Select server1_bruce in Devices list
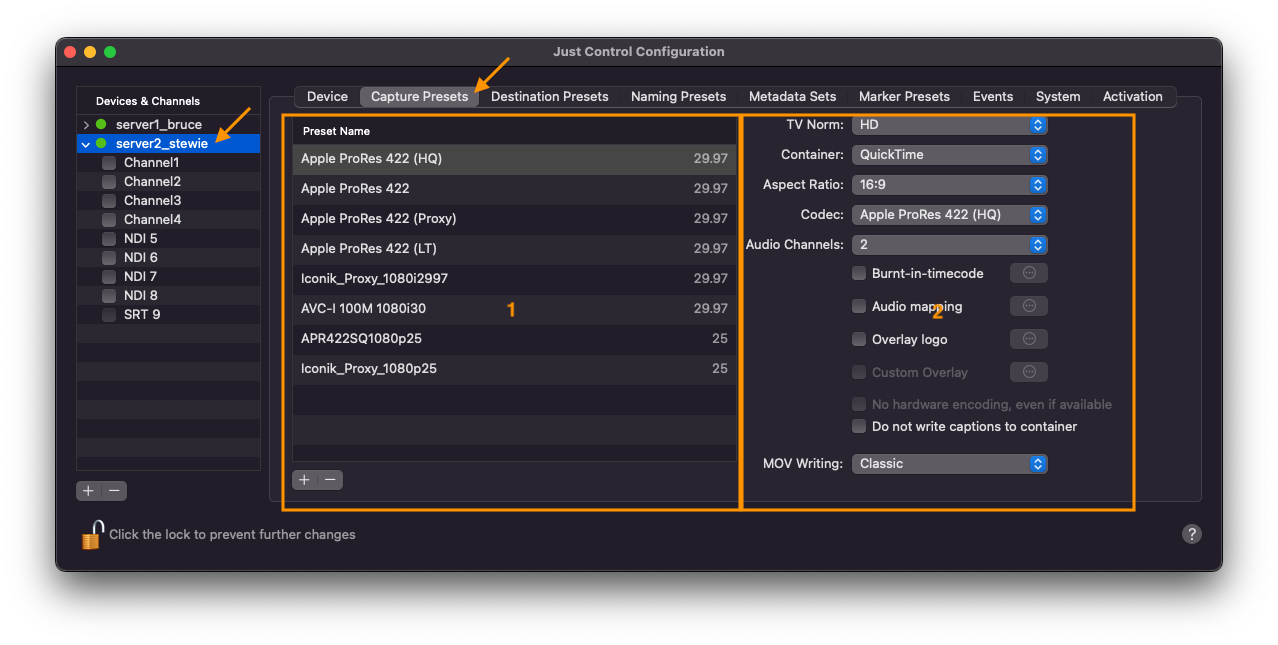The image size is (1278, 645). pos(168,125)
